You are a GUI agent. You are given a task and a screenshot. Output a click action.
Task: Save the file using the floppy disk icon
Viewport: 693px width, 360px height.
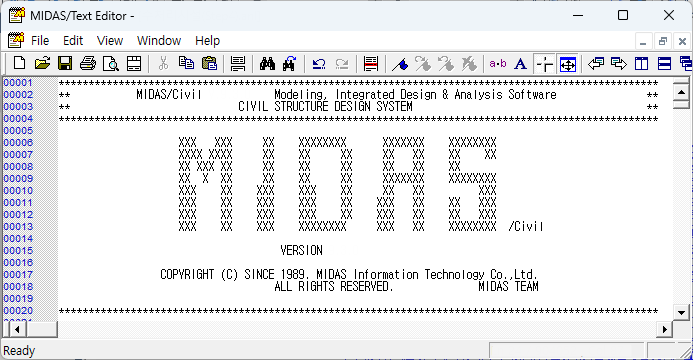[x=65, y=64]
